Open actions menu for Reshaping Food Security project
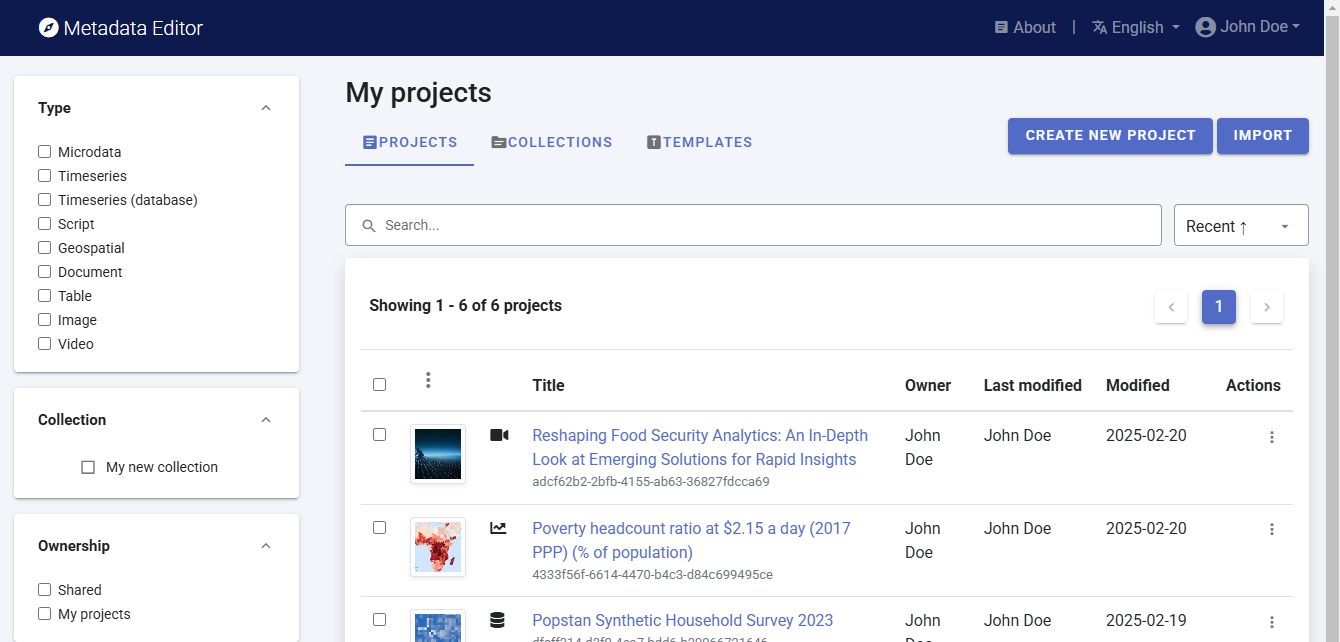1340x642 pixels. point(1271,437)
